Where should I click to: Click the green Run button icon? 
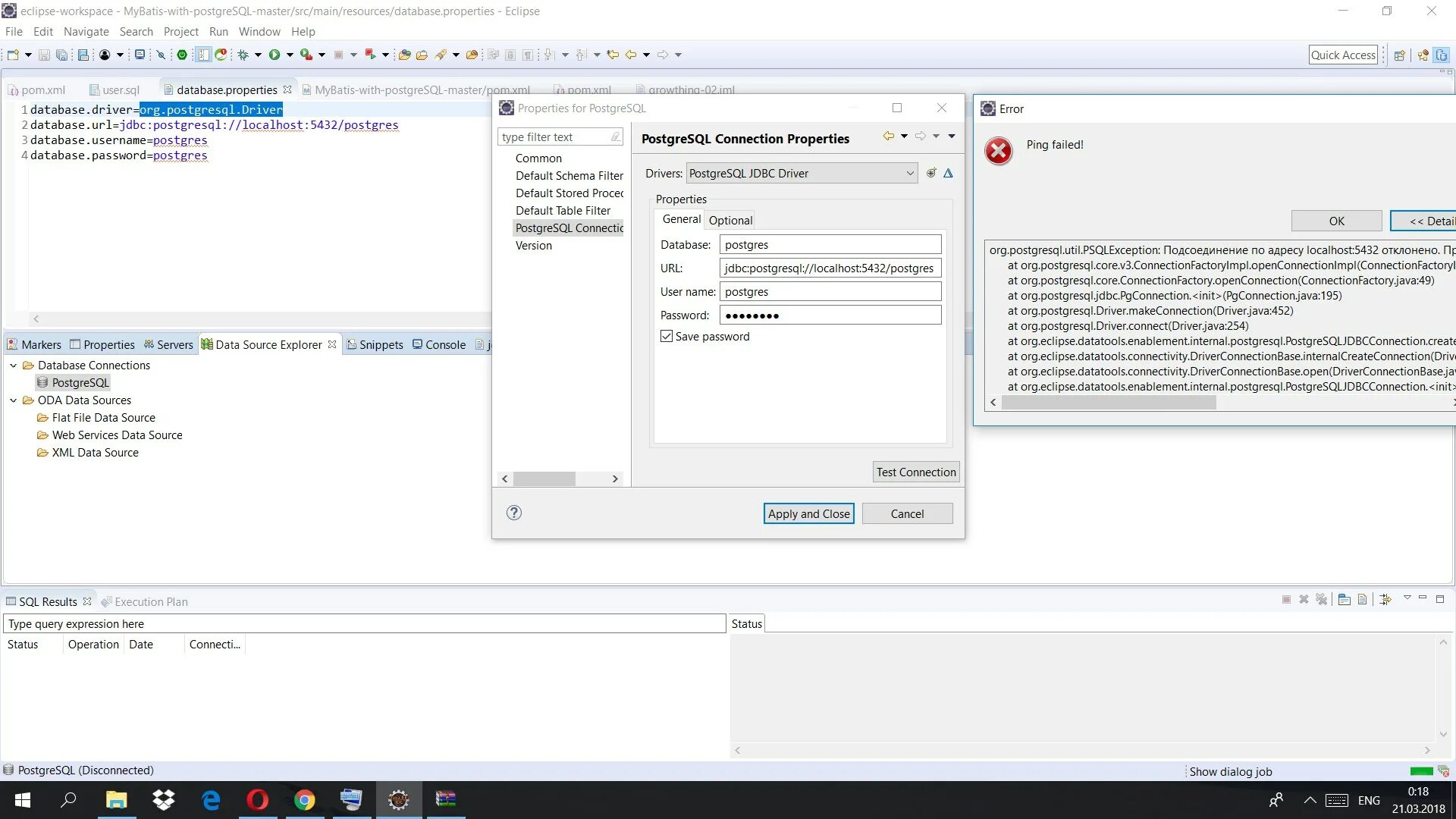click(275, 55)
